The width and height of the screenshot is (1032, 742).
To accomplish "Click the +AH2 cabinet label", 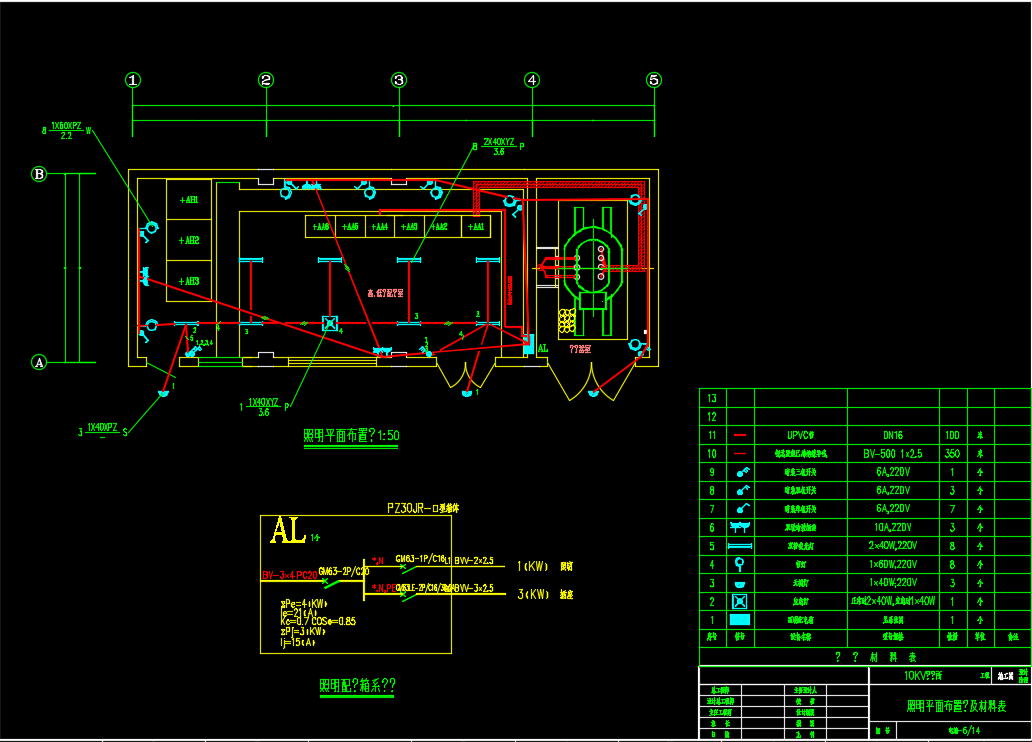I will 189,240.
